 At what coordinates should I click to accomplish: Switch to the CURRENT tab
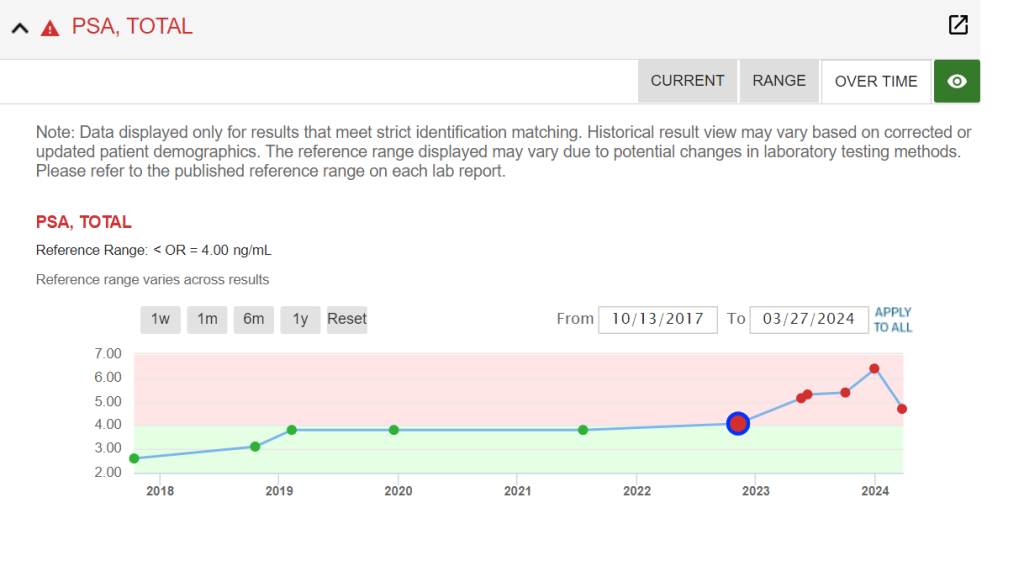tap(687, 81)
